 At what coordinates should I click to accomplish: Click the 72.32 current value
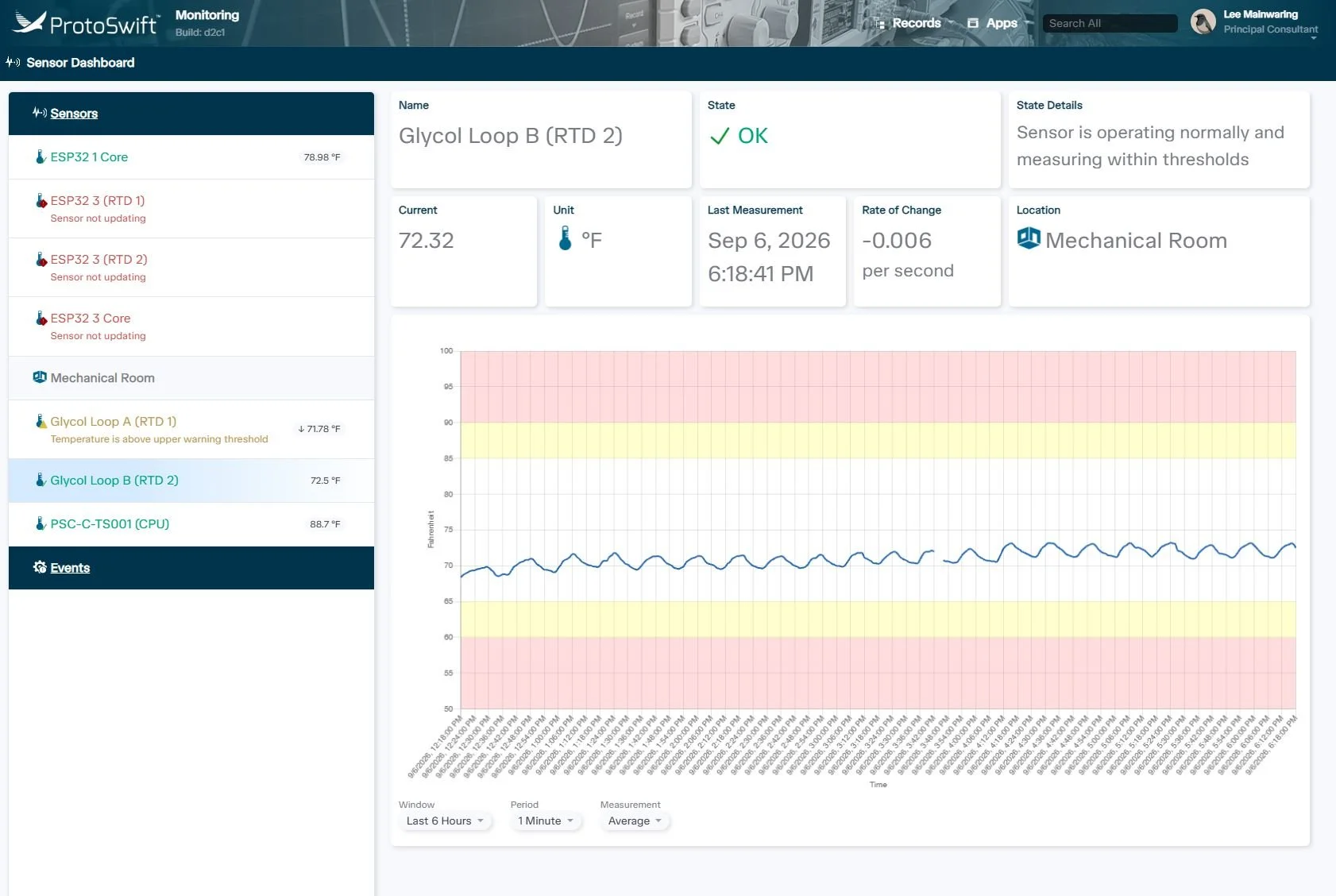(427, 241)
